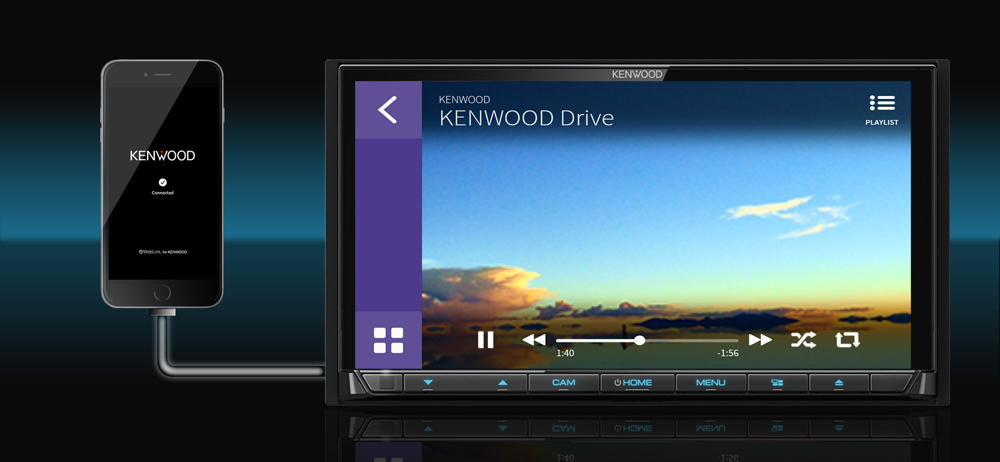Tap the rewind double-arrow button
Image resolution: width=1000 pixels, height=462 pixels.
click(x=534, y=340)
